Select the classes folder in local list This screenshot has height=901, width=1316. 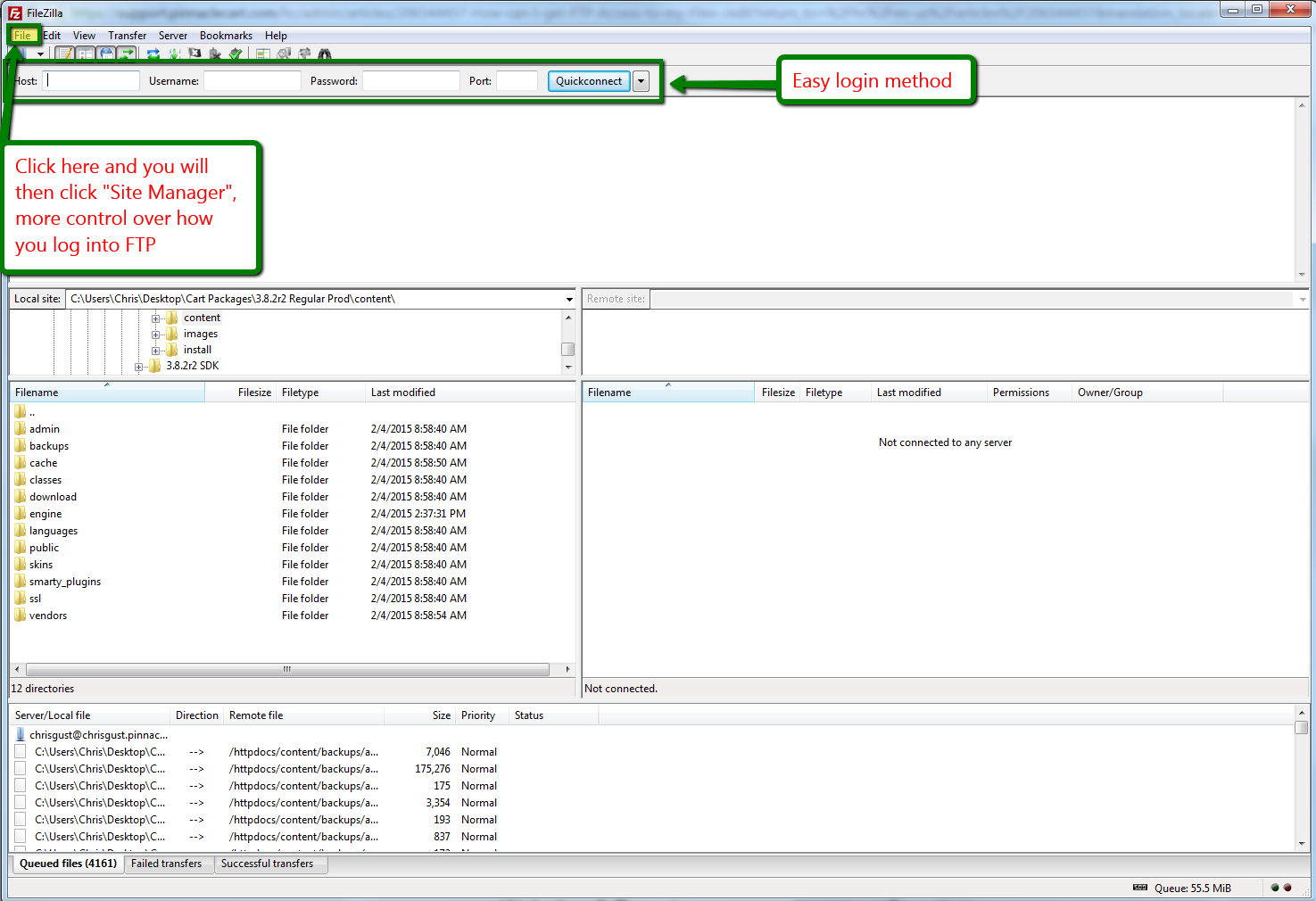pos(45,480)
